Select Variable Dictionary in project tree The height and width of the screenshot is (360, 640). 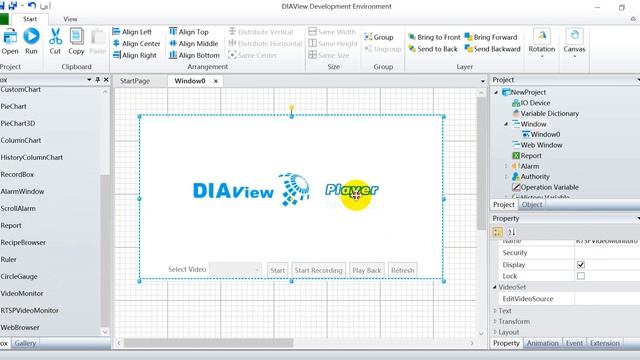coord(549,113)
